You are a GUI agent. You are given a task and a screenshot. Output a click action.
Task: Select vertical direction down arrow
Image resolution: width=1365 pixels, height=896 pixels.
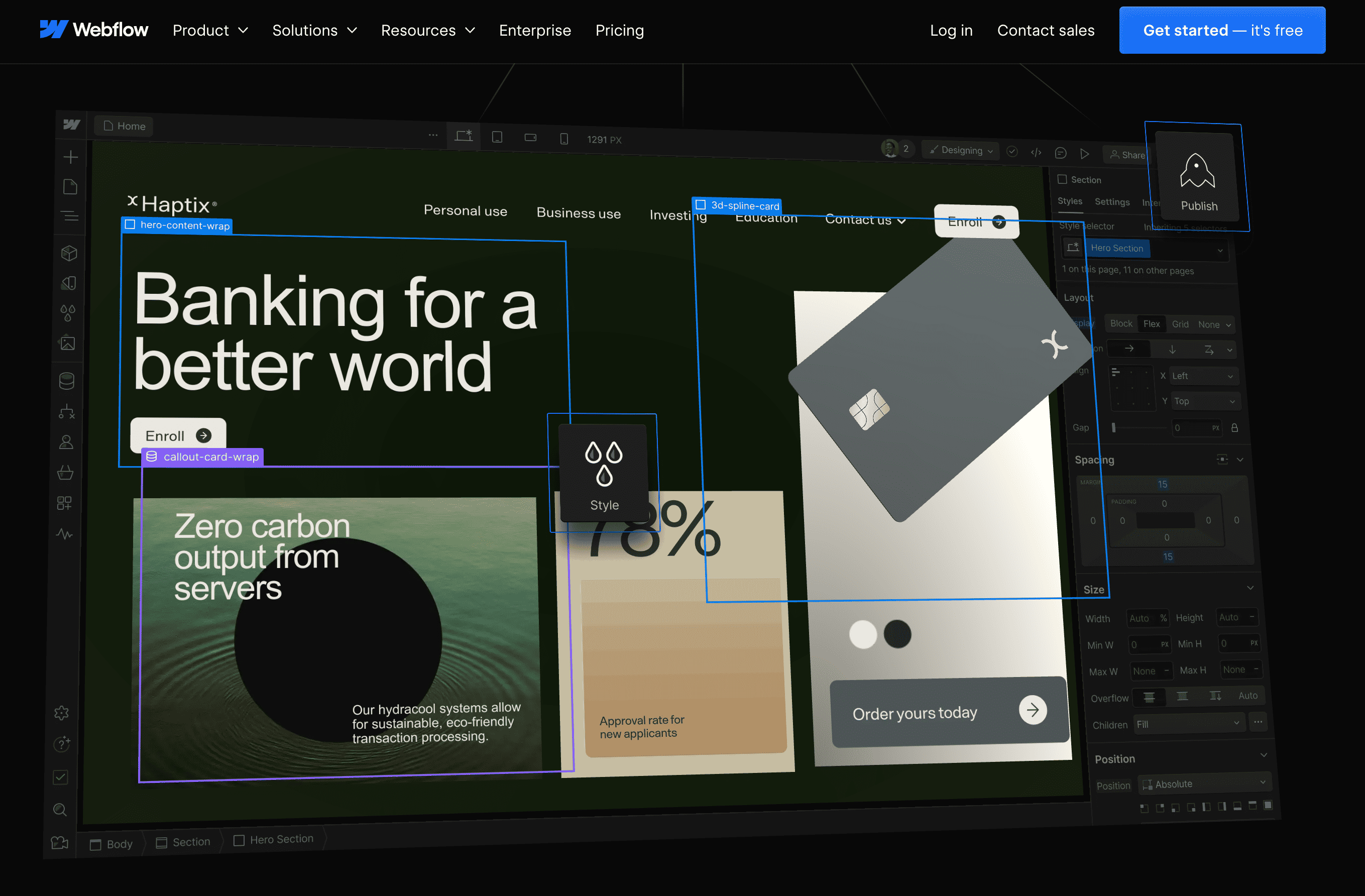1172,350
